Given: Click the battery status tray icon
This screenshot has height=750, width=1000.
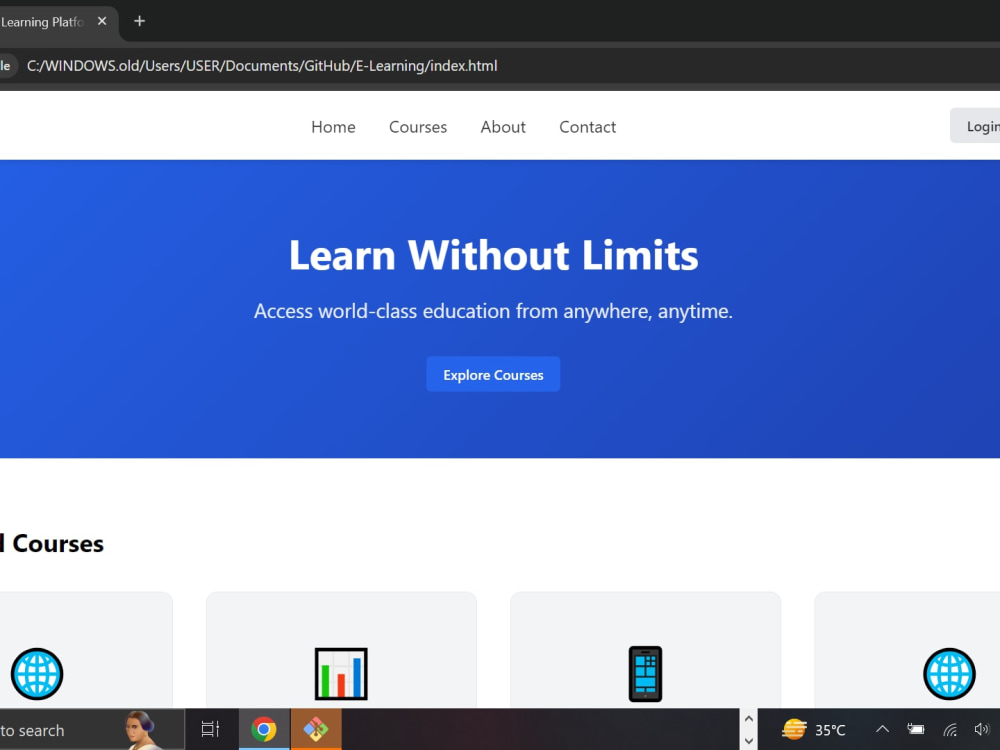Looking at the screenshot, I should [x=916, y=729].
